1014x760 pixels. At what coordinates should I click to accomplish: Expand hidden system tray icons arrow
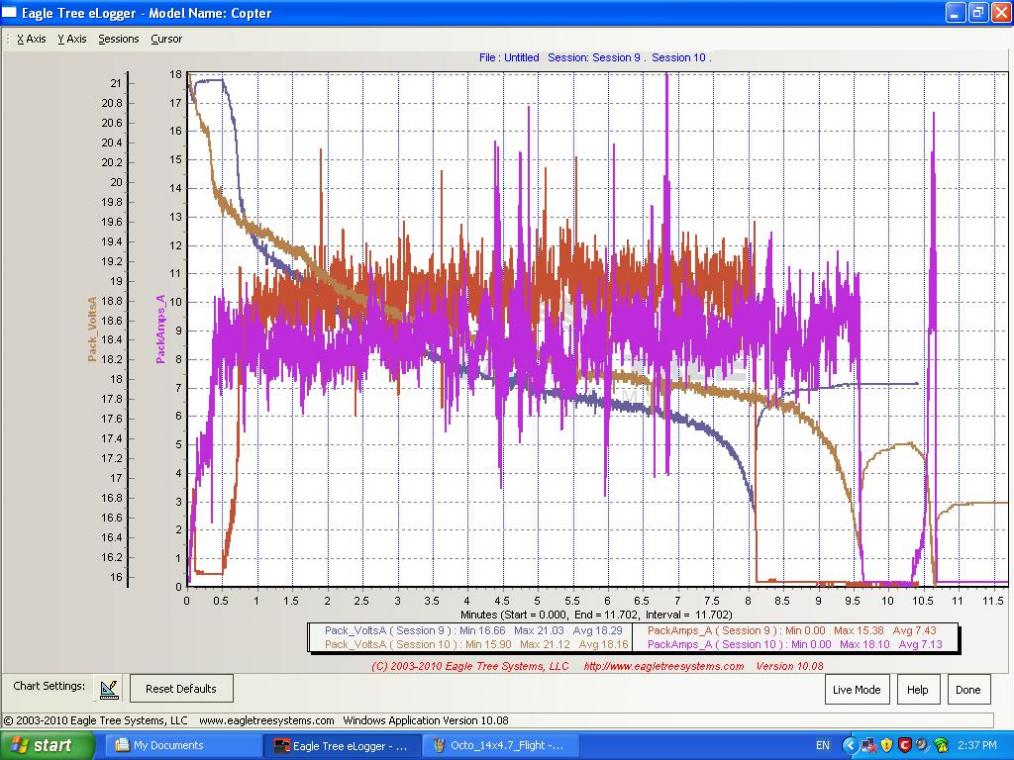click(x=850, y=745)
